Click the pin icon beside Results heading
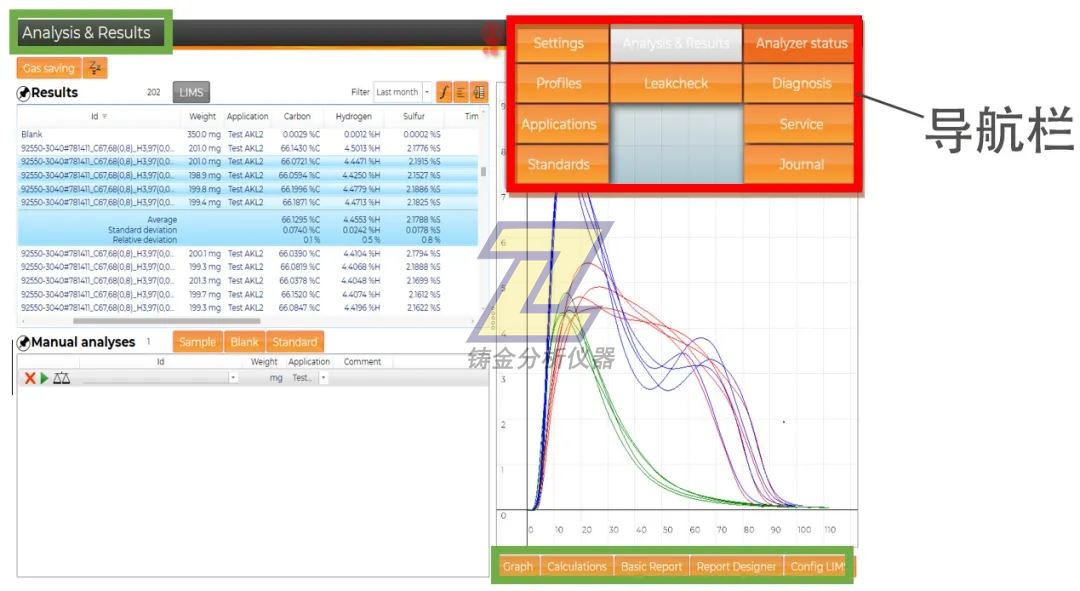Image resolution: width=1080 pixels, height=591 pixels. (x=24, y=93)
